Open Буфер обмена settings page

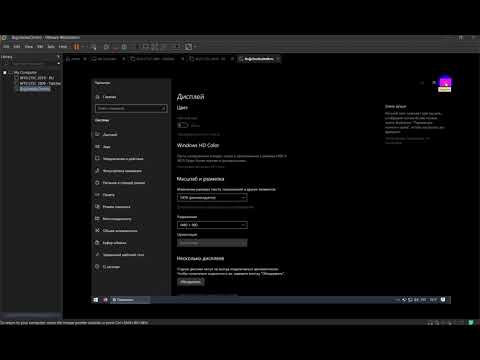pos(131,243)
